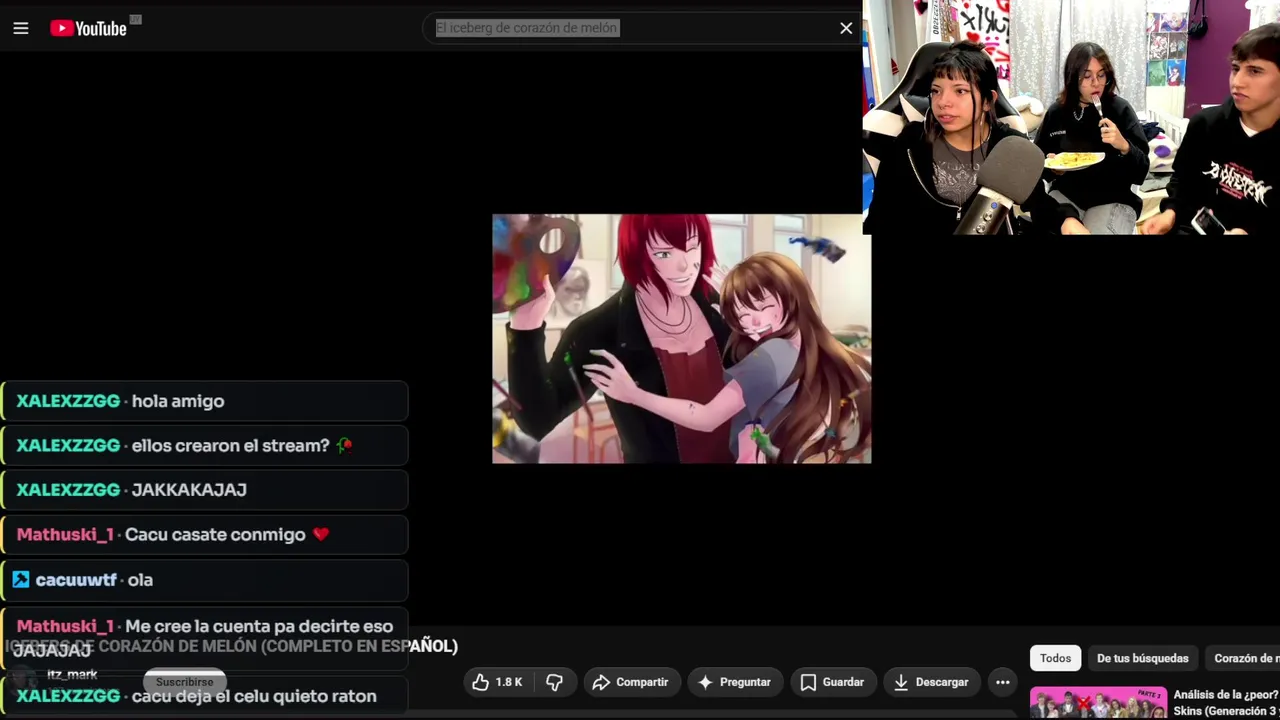Save video to playlist with Guardar

click(832, 682)
